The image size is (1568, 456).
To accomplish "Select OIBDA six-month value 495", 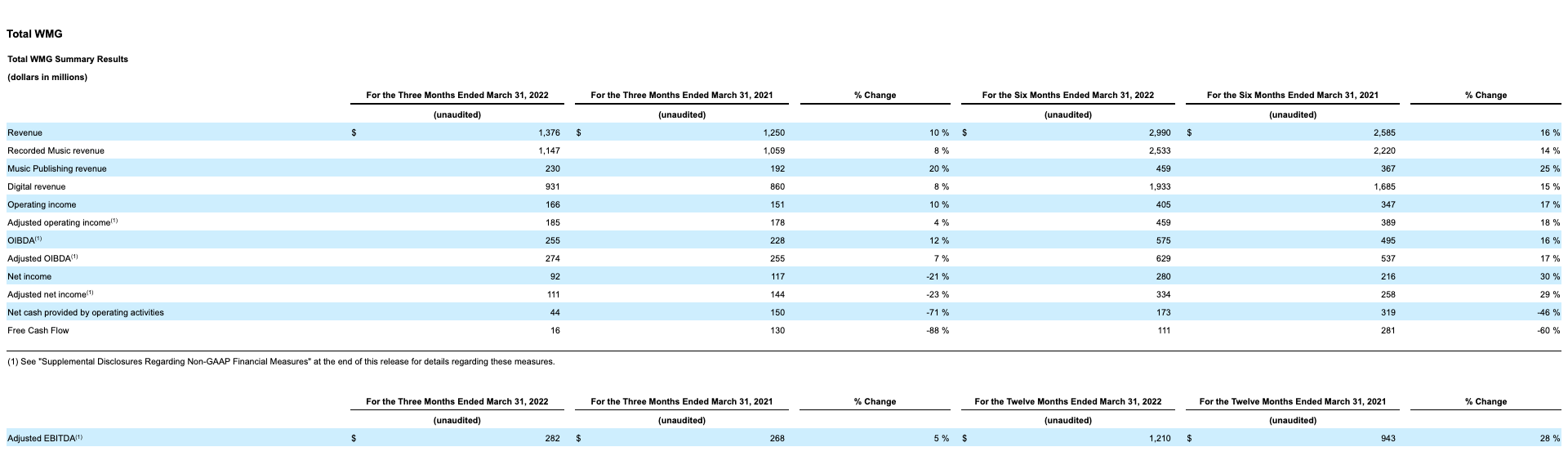I will [1388, 240].
